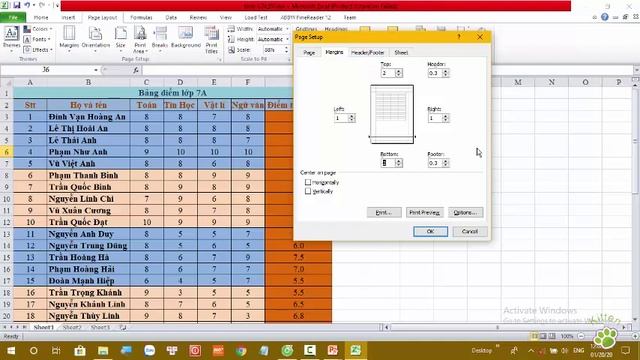Click the Undo icon

click(27, 5)
